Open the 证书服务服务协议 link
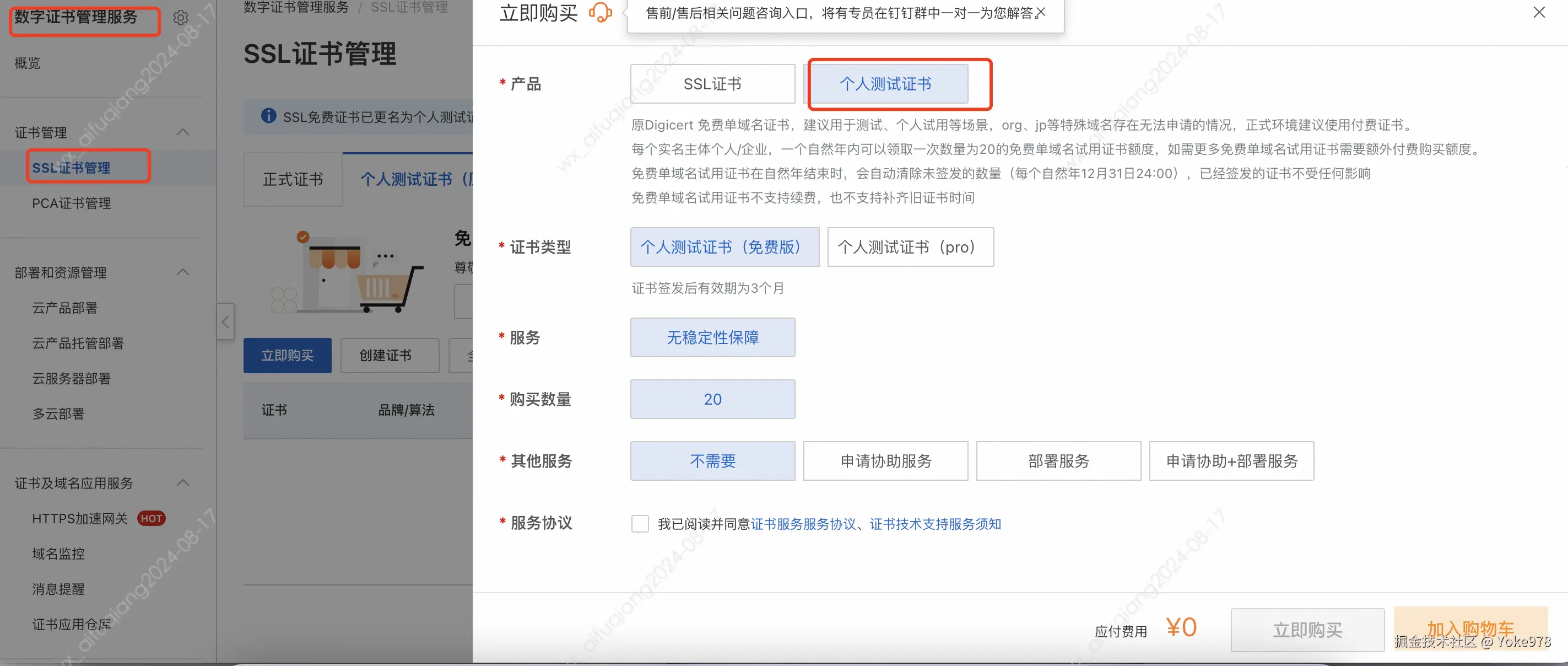The image size is (1568, 666). point(803,524)
